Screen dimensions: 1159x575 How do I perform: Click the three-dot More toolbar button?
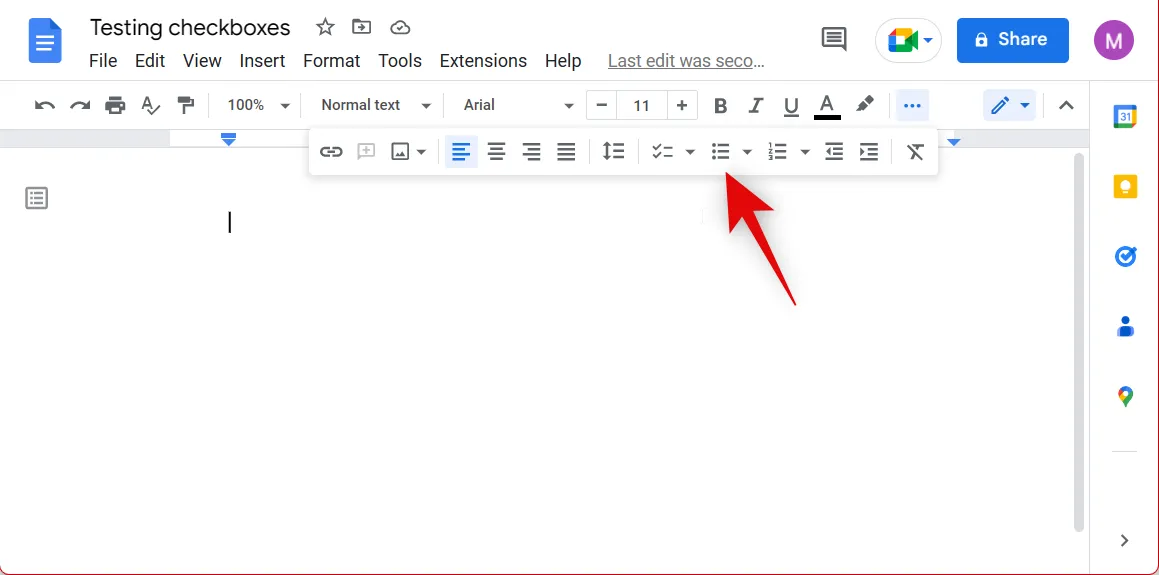(x=912, y=106)
